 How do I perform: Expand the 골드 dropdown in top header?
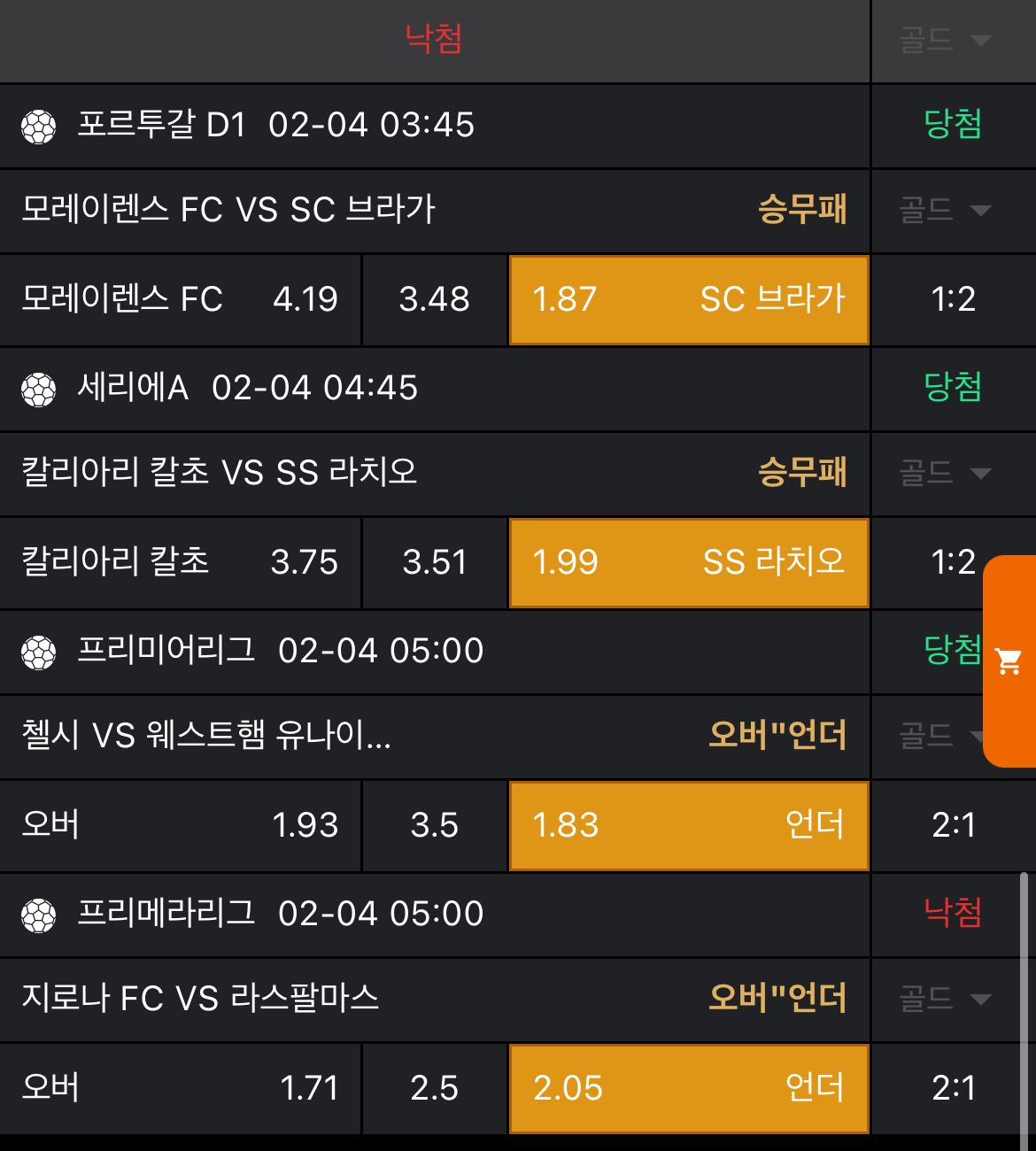click(944, 41)
